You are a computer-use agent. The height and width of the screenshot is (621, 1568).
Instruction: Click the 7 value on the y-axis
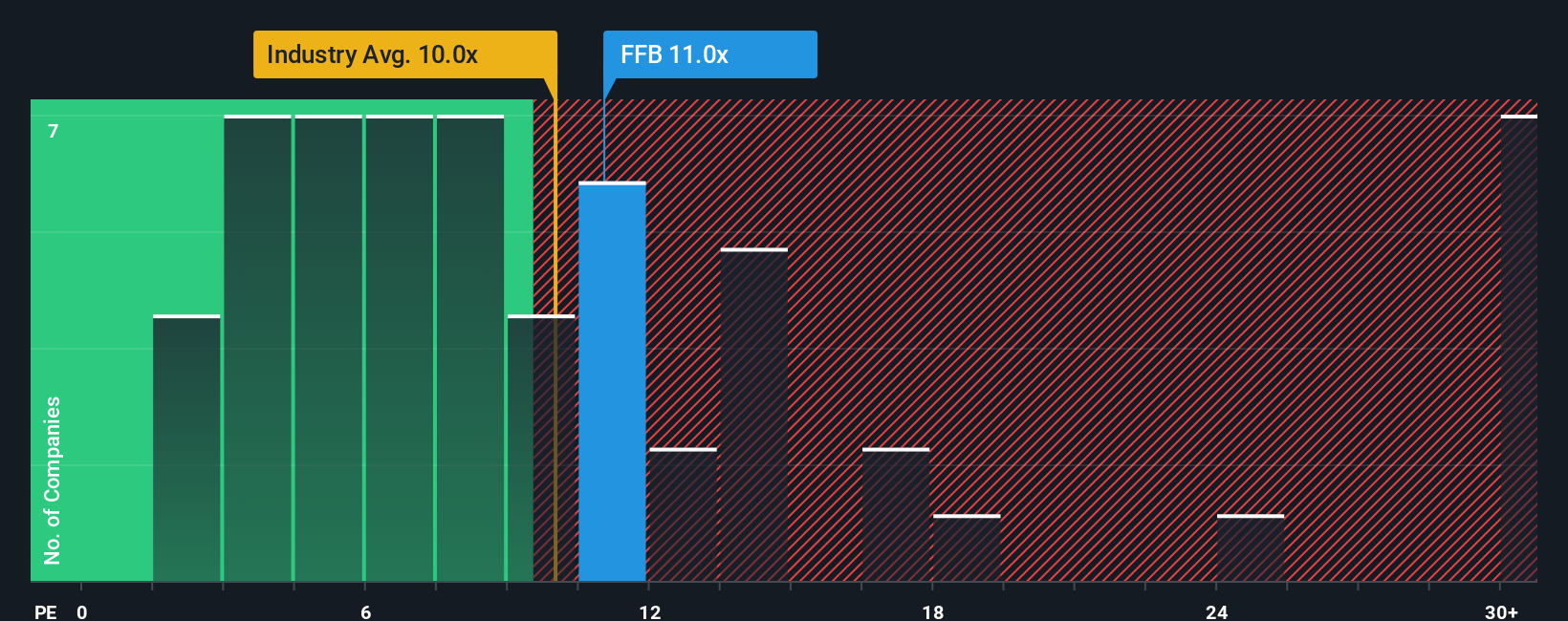click(x=54, y=131)
